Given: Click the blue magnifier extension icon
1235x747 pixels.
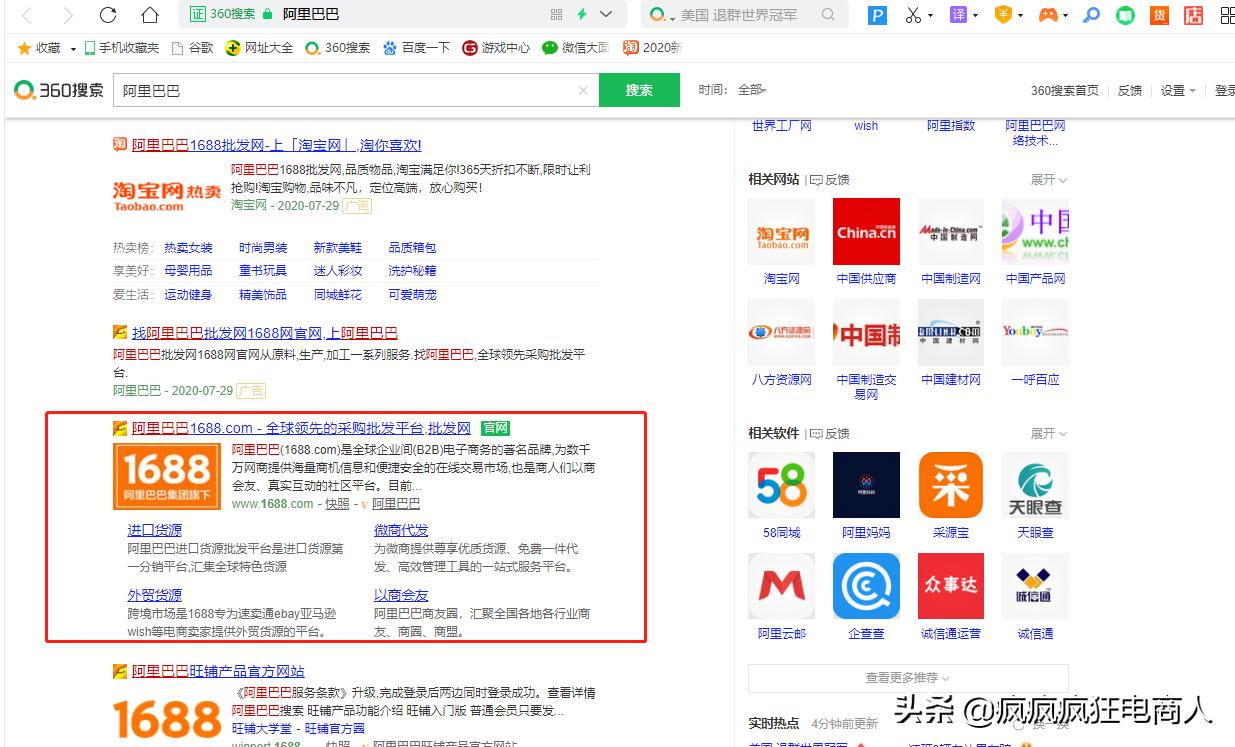Looking at the screenshot, I should coord(1092,15).
